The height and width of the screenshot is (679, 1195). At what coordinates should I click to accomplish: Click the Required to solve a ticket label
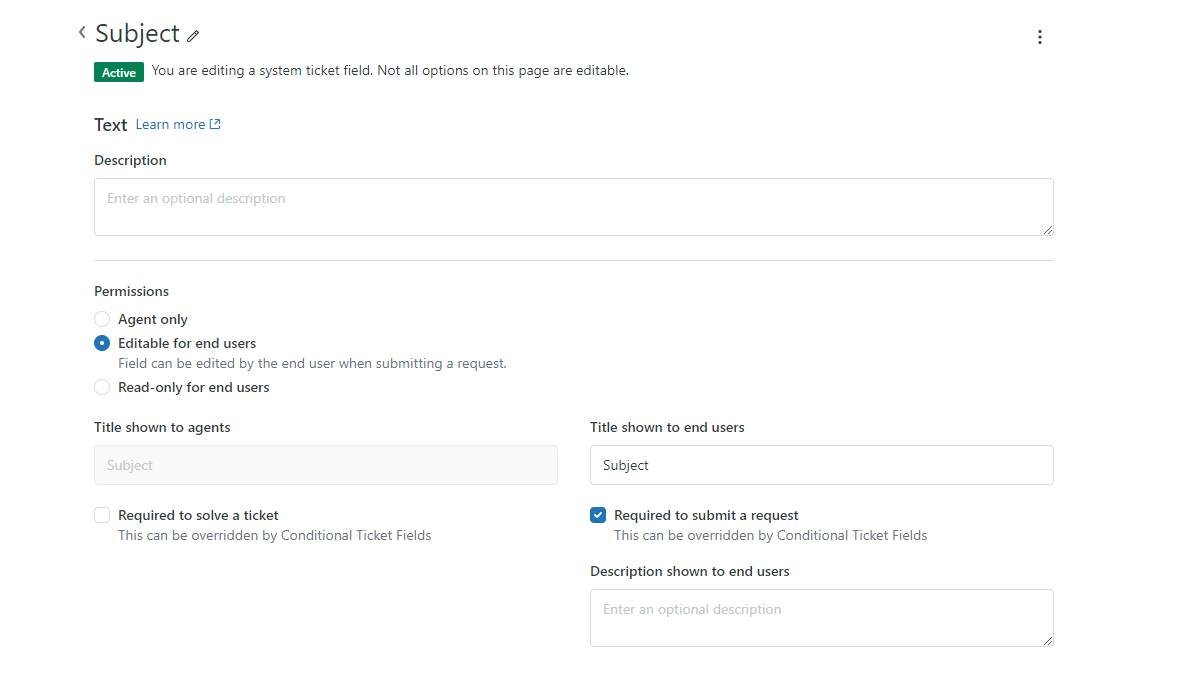tap(198, 515)
